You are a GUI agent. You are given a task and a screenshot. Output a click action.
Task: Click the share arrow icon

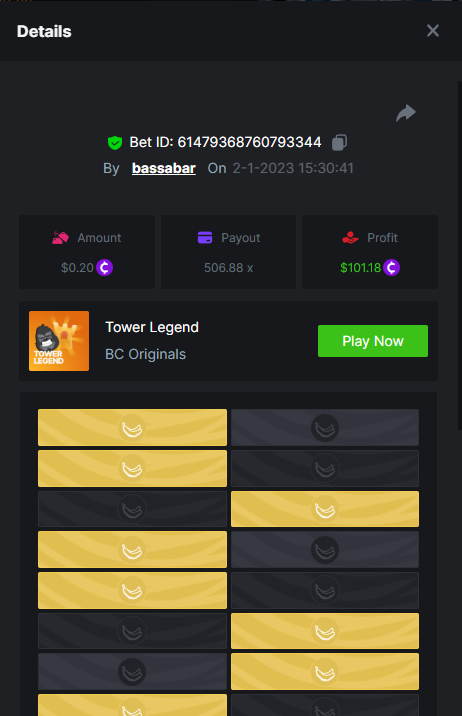(406, 113)
